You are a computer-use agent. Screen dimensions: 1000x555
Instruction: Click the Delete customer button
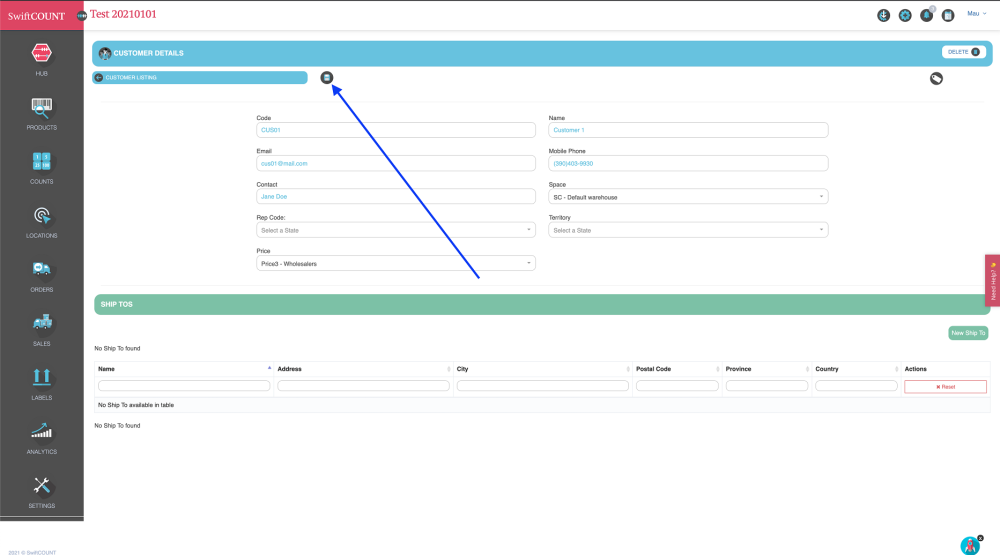click(964, 52)
